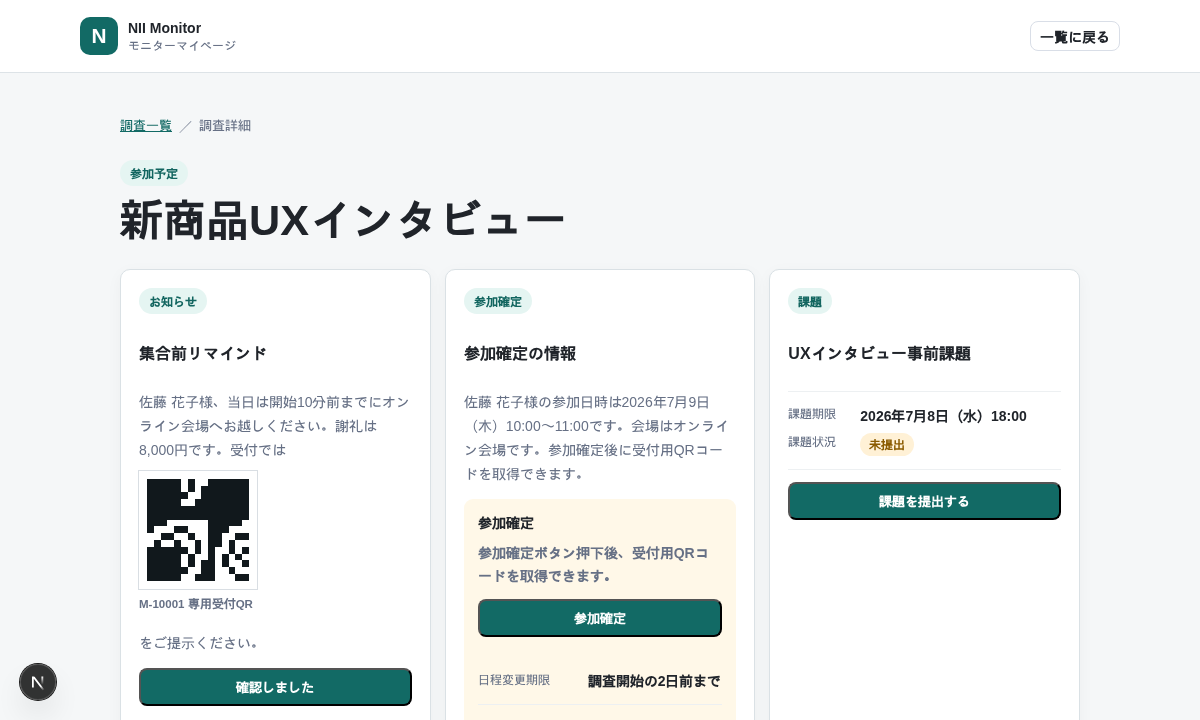Click the 参加確定 tag on the middle card
Screen dimensions: 1200x720
point(498,301)
